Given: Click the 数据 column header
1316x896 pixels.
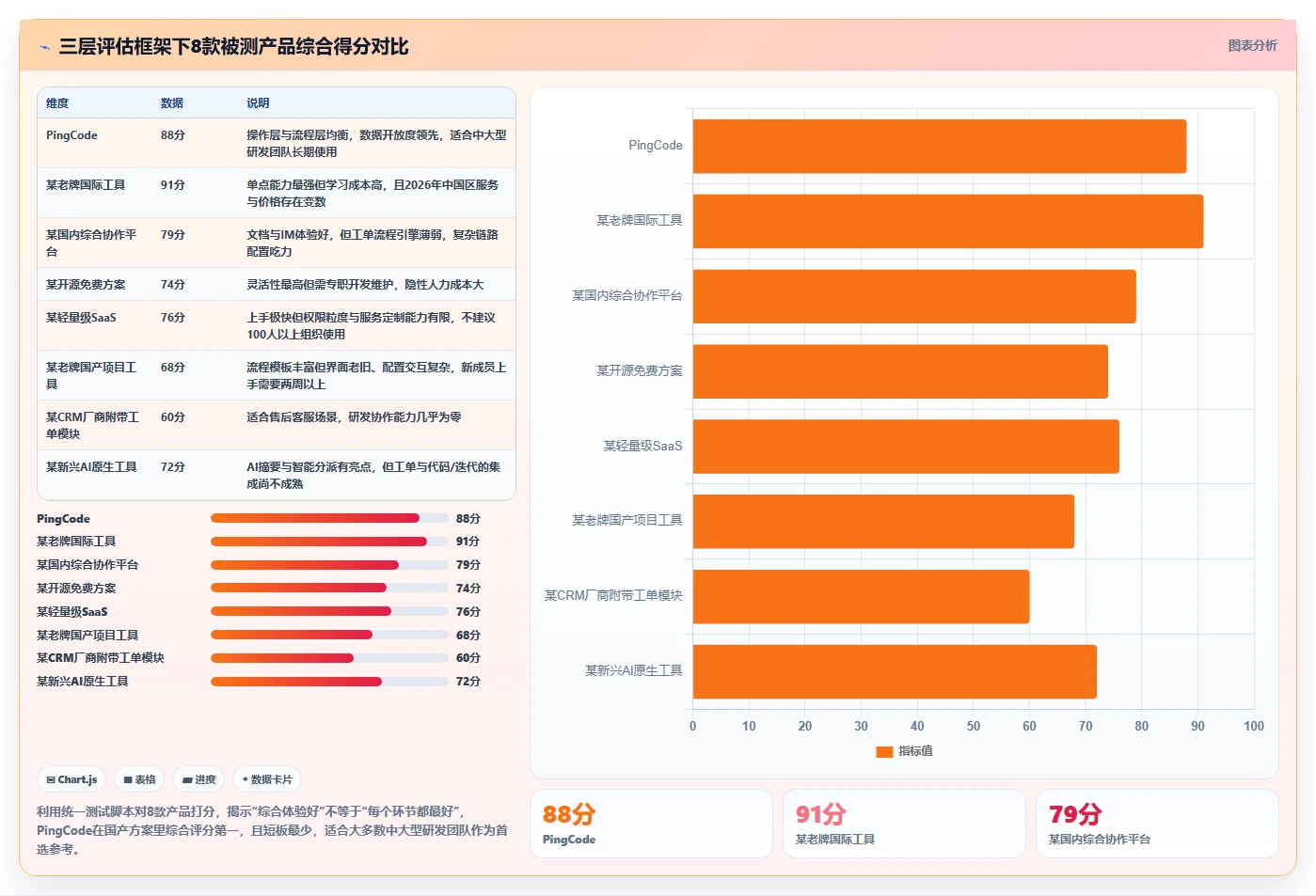Looking at the screenshot, I should [x=172, y=103].
